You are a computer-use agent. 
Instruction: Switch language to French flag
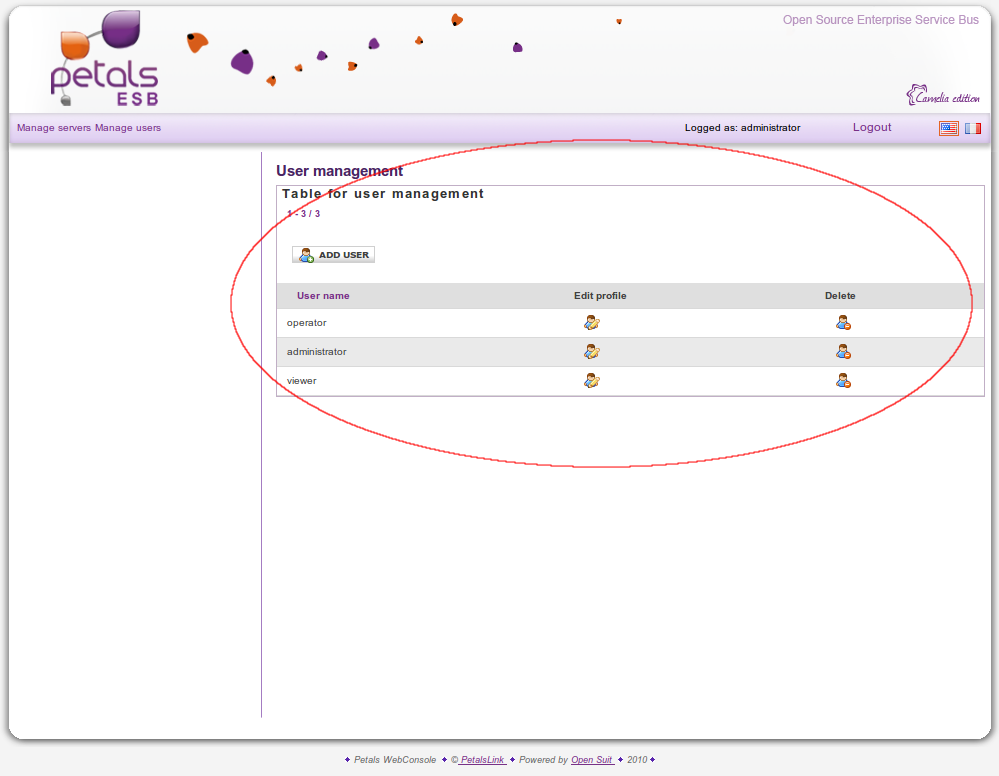pyautogui.click(x=973, y=128)
